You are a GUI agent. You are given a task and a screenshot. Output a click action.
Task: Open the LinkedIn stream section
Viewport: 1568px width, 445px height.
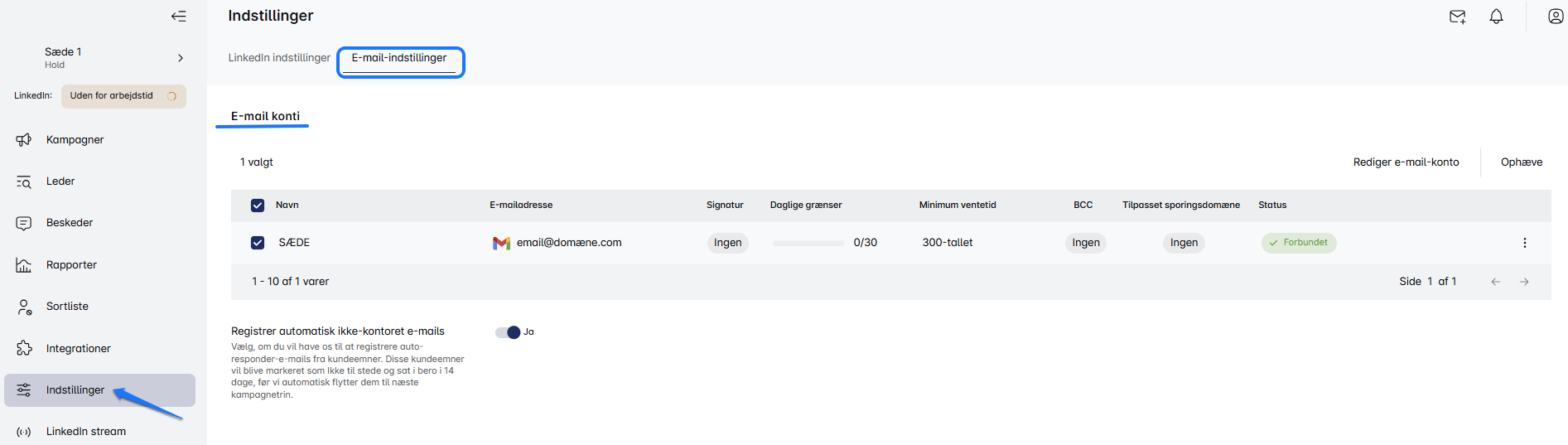coord(85,432)
